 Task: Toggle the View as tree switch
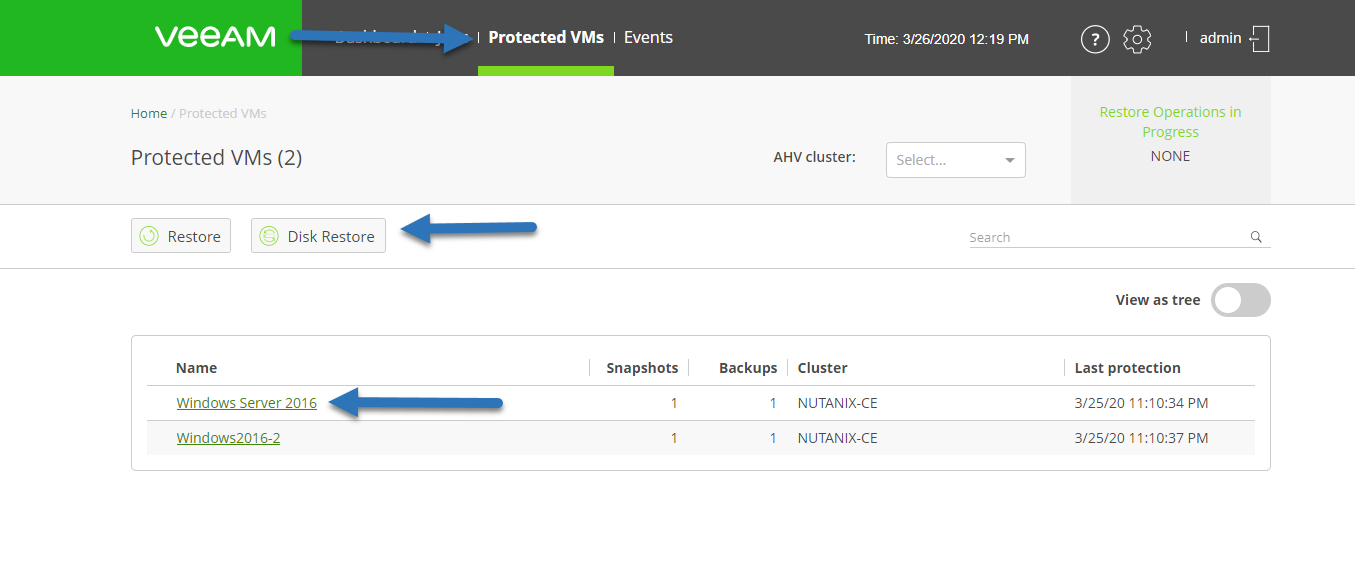[1240, 300]
